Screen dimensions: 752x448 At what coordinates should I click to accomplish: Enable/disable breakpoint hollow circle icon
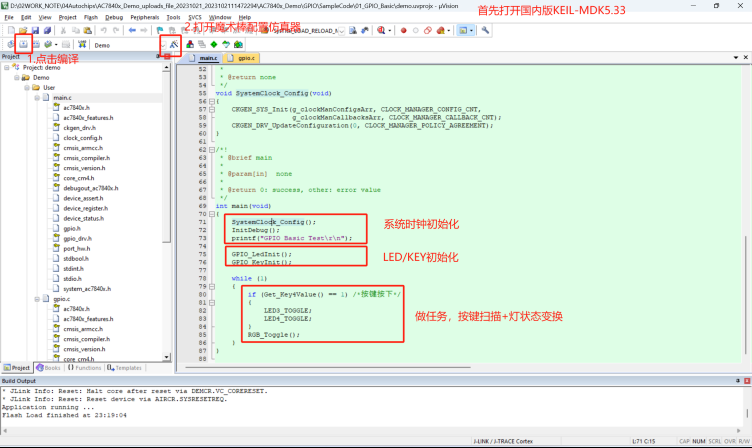coord(415,30)
